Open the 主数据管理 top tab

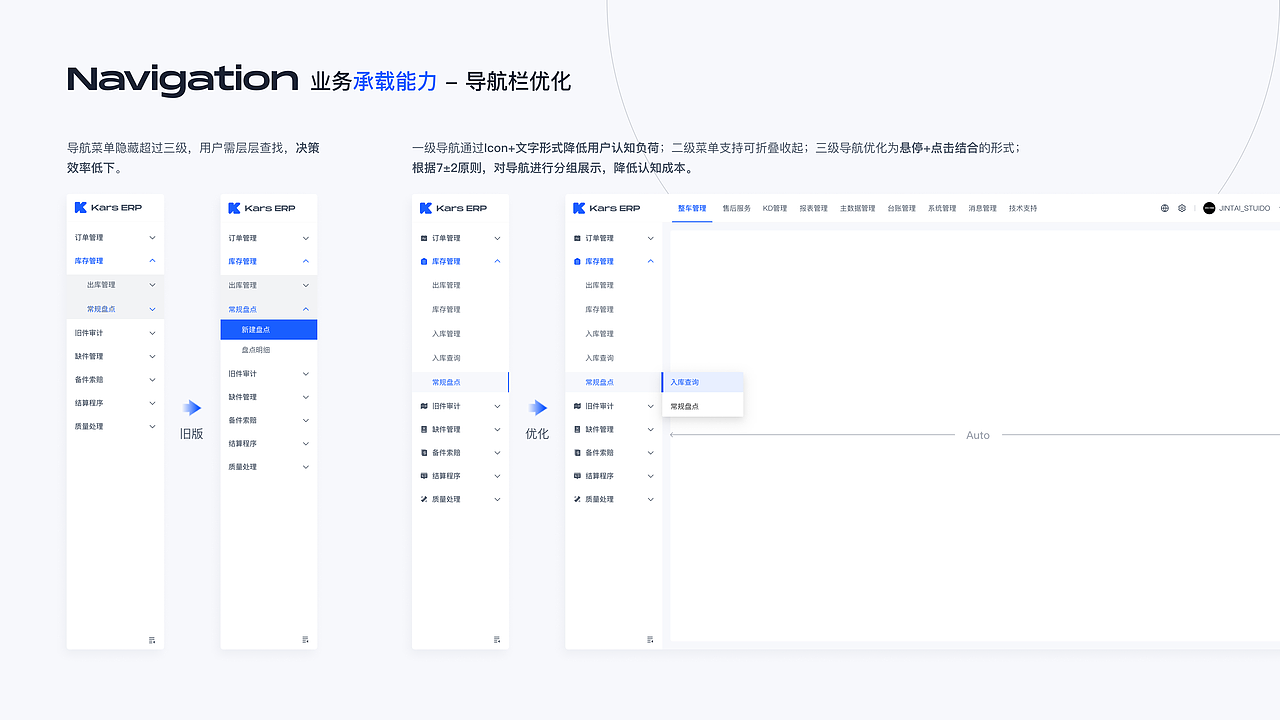coord(858,208)
